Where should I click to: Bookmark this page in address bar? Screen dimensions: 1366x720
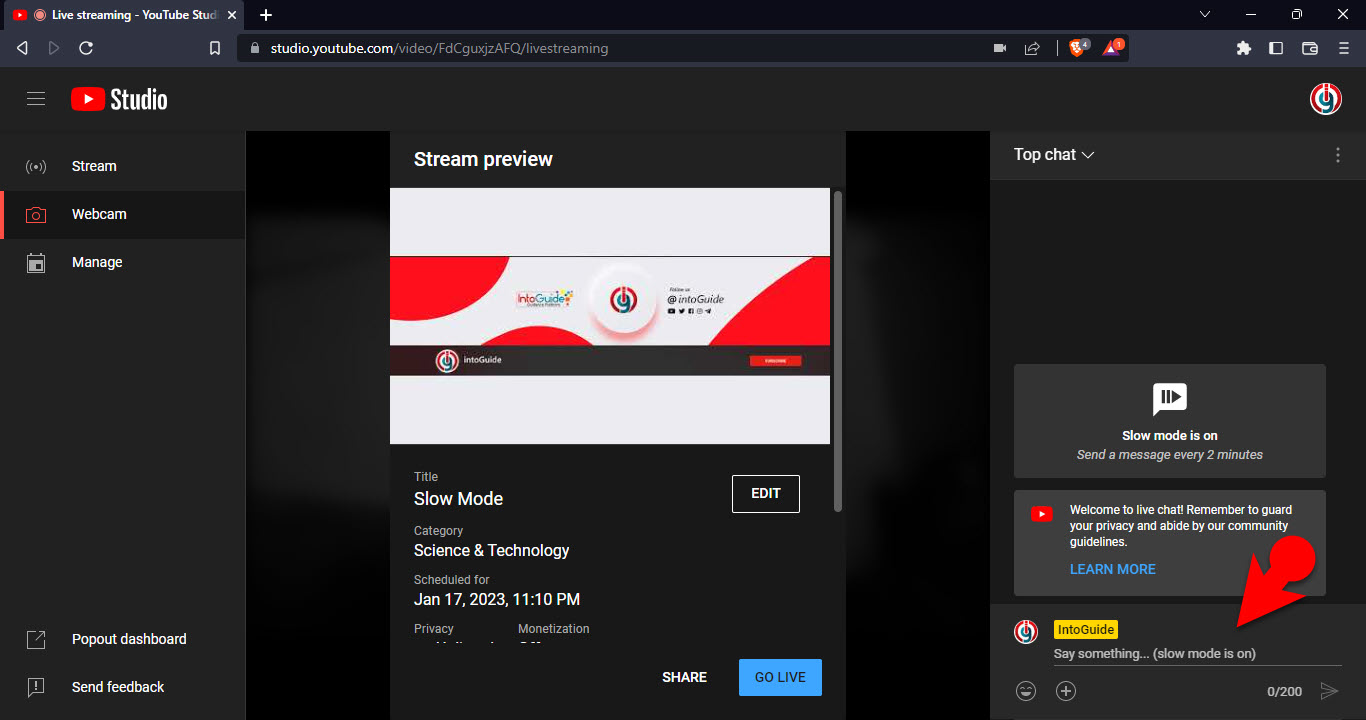[214, 48]
